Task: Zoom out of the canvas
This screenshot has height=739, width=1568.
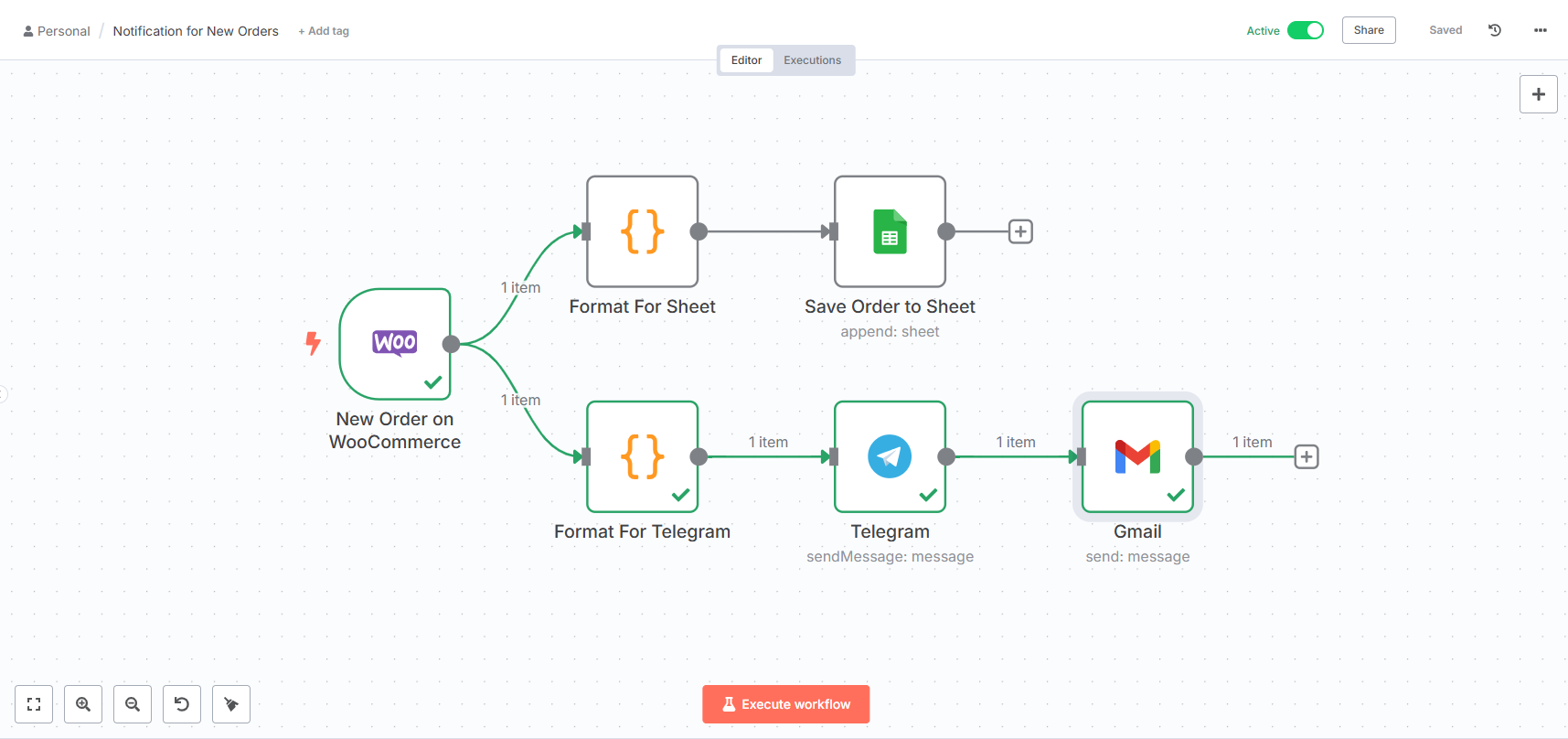Action: pos(133,704)
